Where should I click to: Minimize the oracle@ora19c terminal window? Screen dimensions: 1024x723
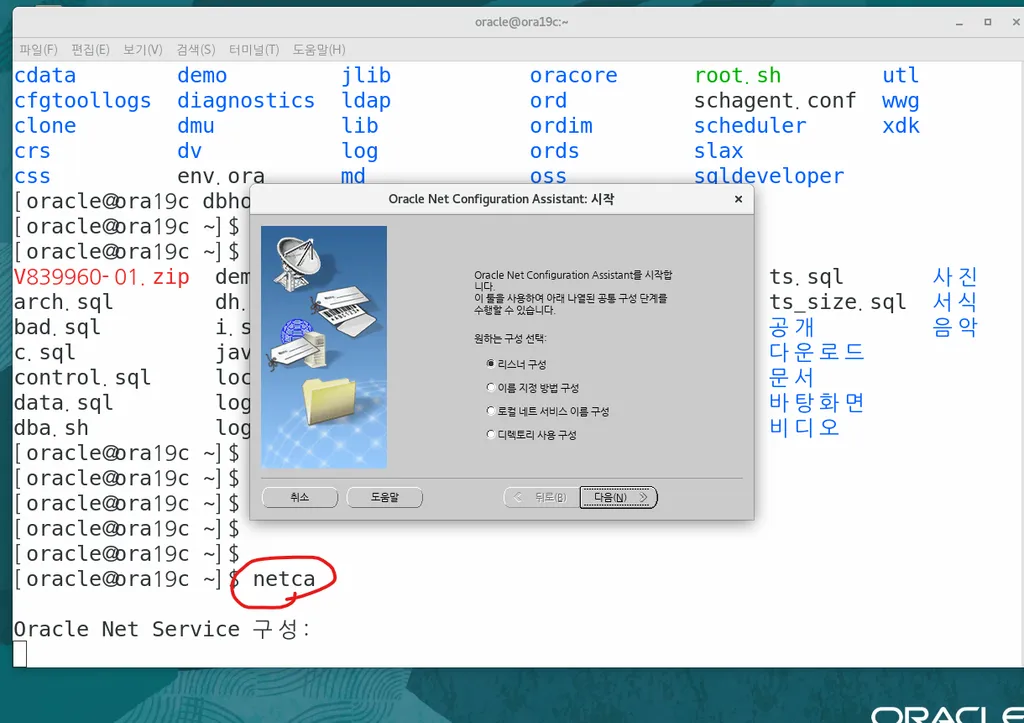click(x=959, y=22)
